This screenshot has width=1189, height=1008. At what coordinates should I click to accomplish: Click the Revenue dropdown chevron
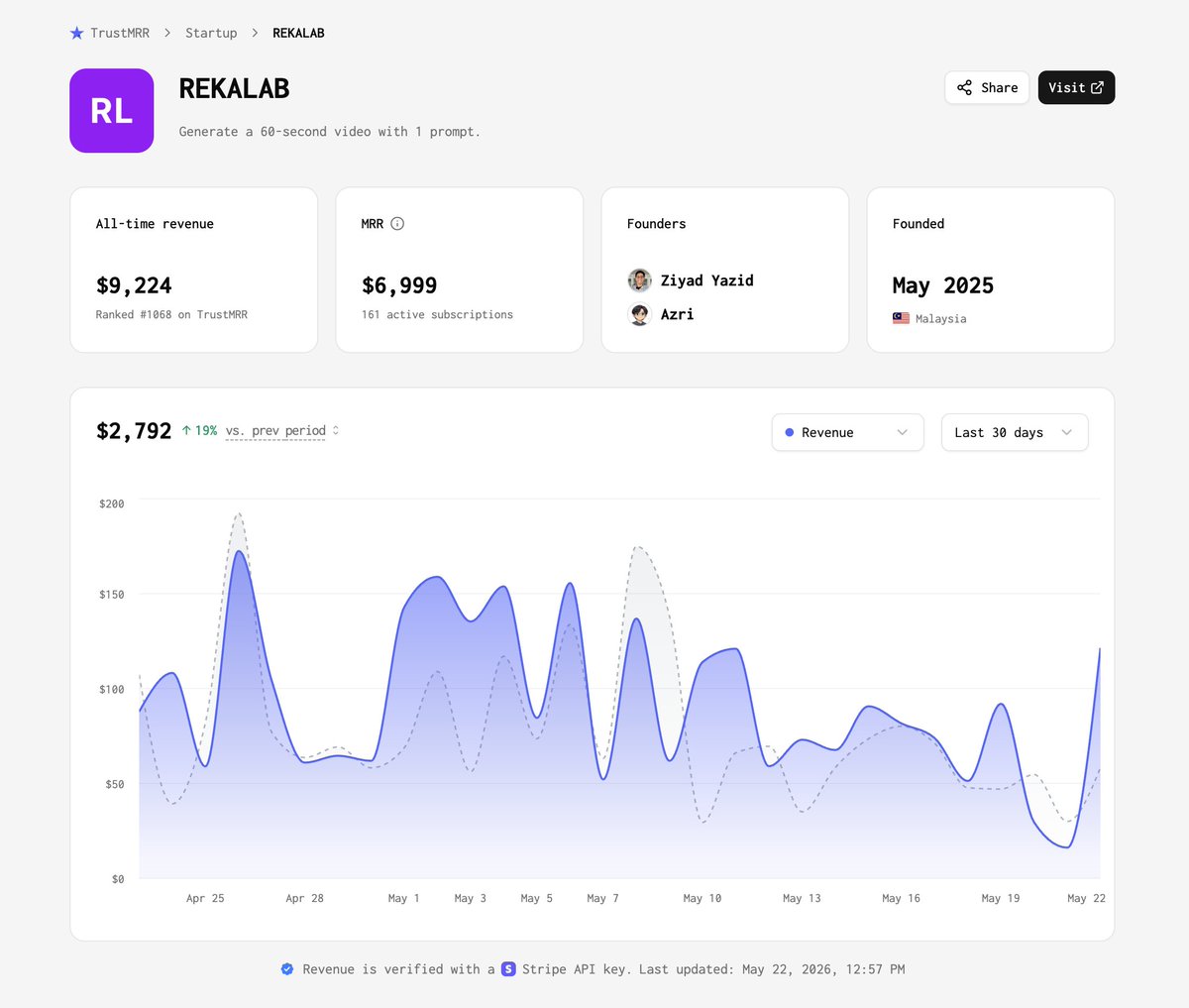902,432
